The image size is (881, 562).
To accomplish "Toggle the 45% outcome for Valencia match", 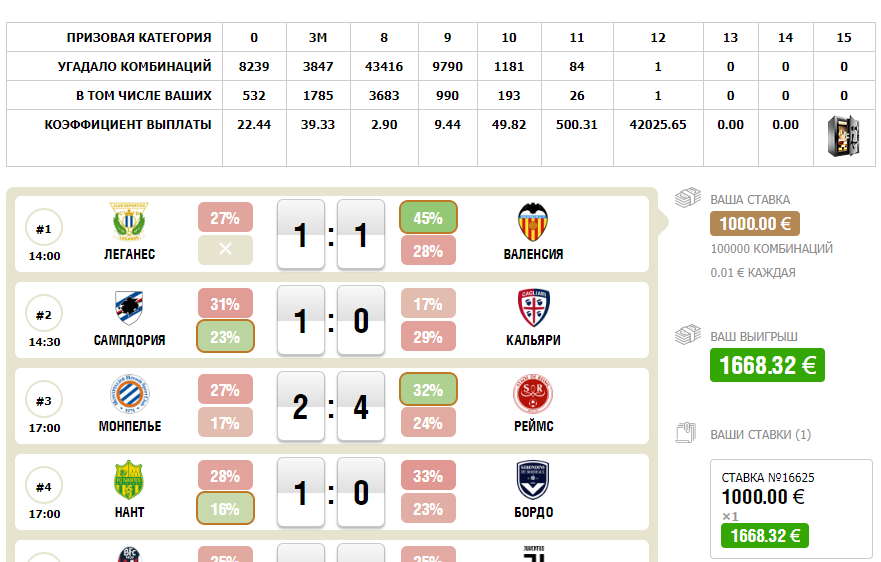I will [428, 217].
